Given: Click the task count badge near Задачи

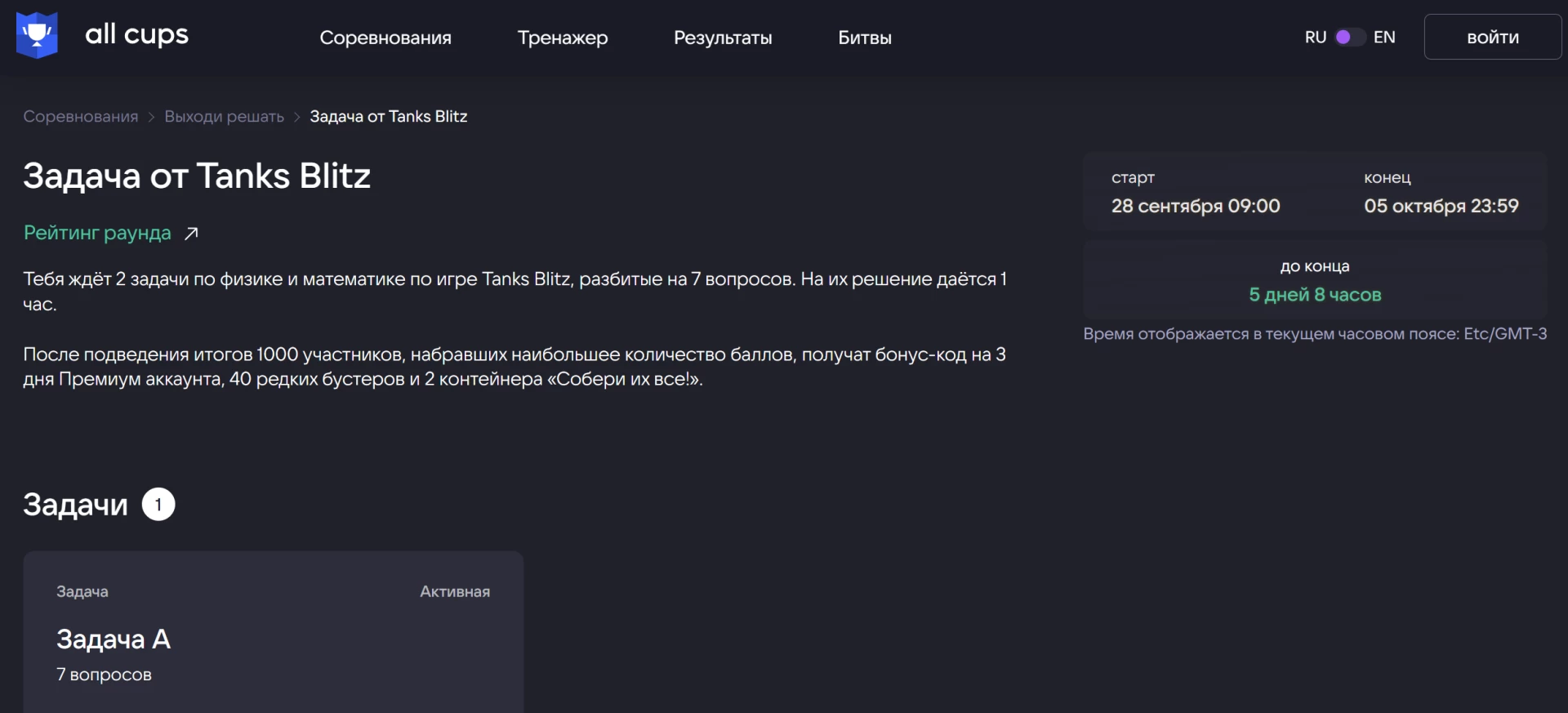Looking at the screenshot, I should 158,505.
